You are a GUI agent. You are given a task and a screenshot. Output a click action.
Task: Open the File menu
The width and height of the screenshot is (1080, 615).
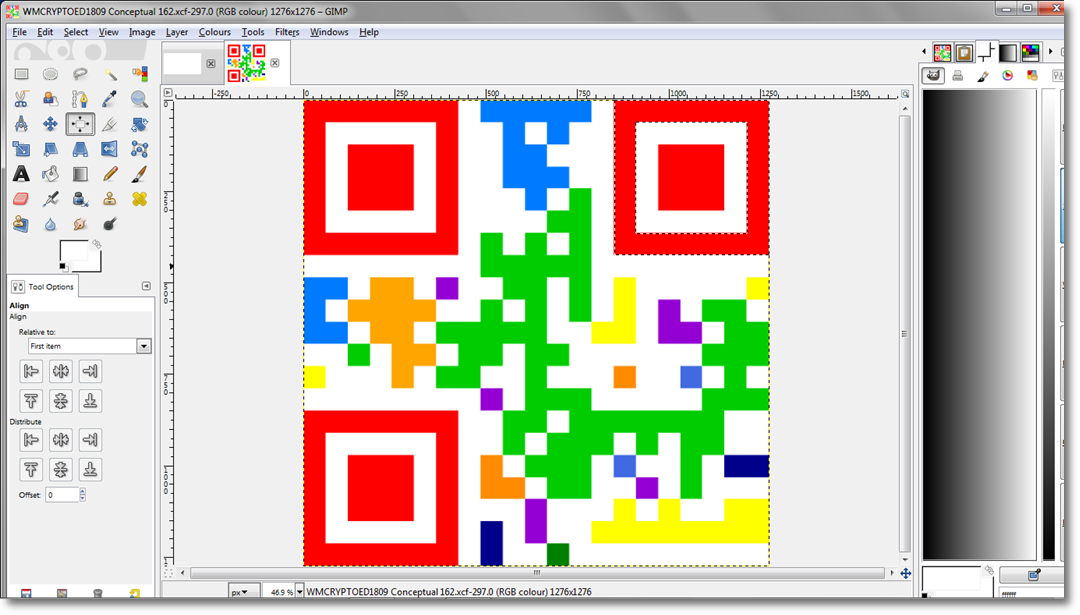point(19,32)
